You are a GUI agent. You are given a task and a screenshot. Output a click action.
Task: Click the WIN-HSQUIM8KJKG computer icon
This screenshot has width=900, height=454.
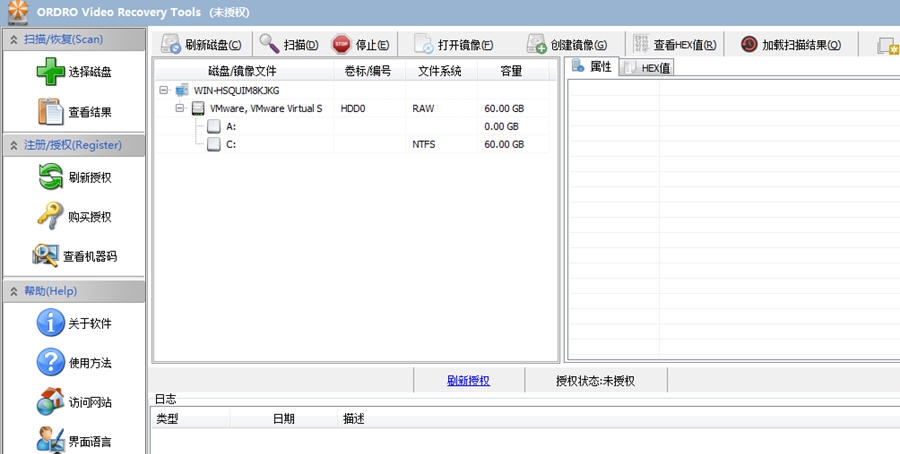pyautogui.click(x=182, y=90)
